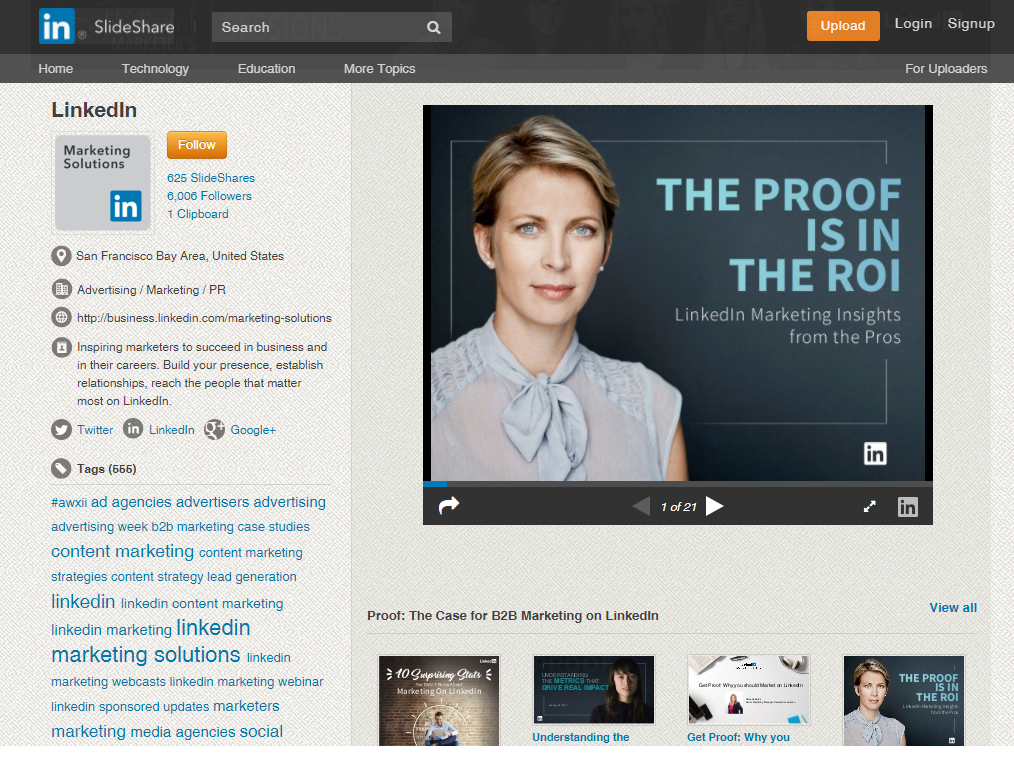Open the Technology menu item
The height and width of the screenshot is (776, 1014).
pos(155,69)
